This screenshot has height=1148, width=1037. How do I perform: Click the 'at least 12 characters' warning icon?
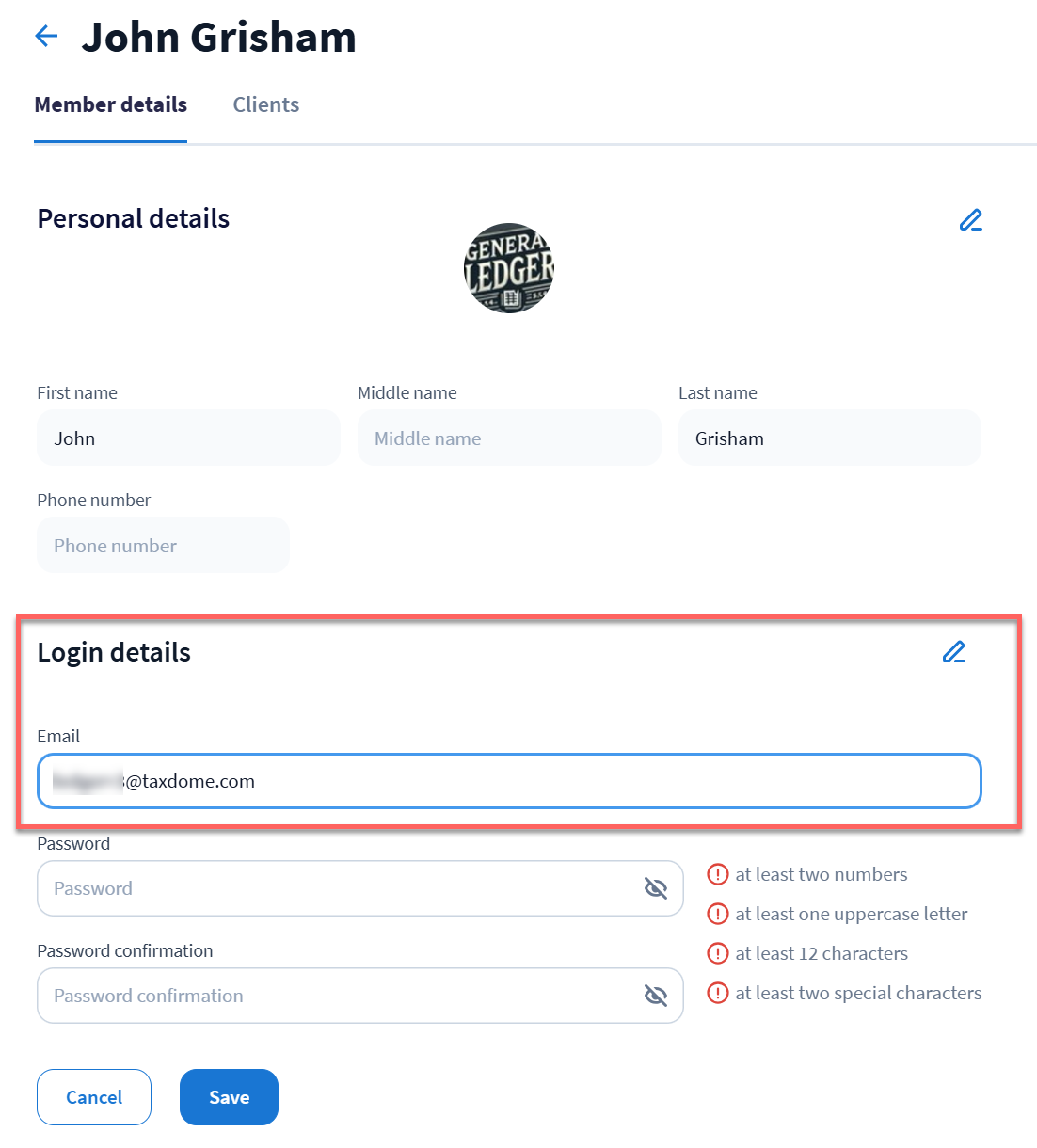pos(718,954)
